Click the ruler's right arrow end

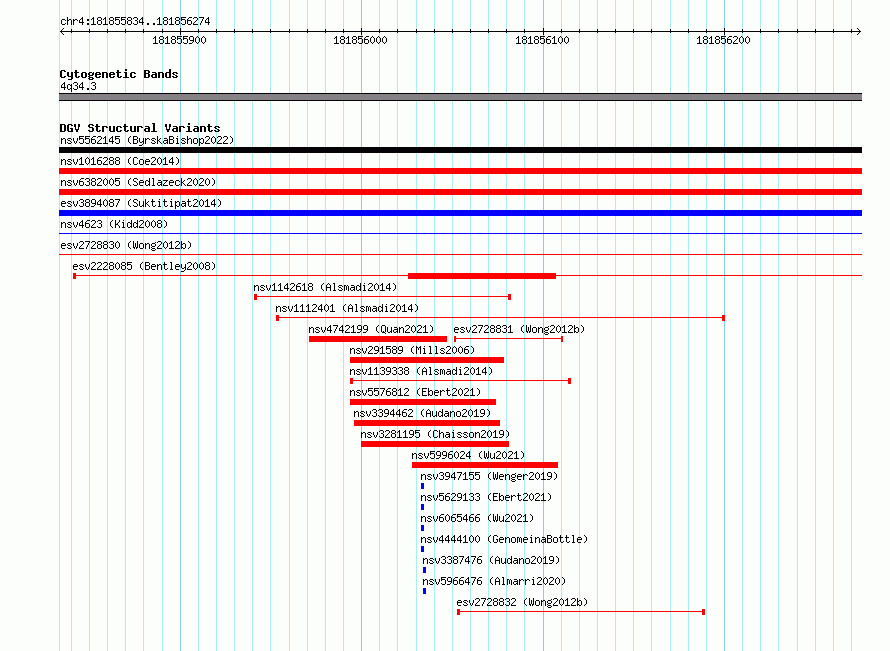coord(858,31)
